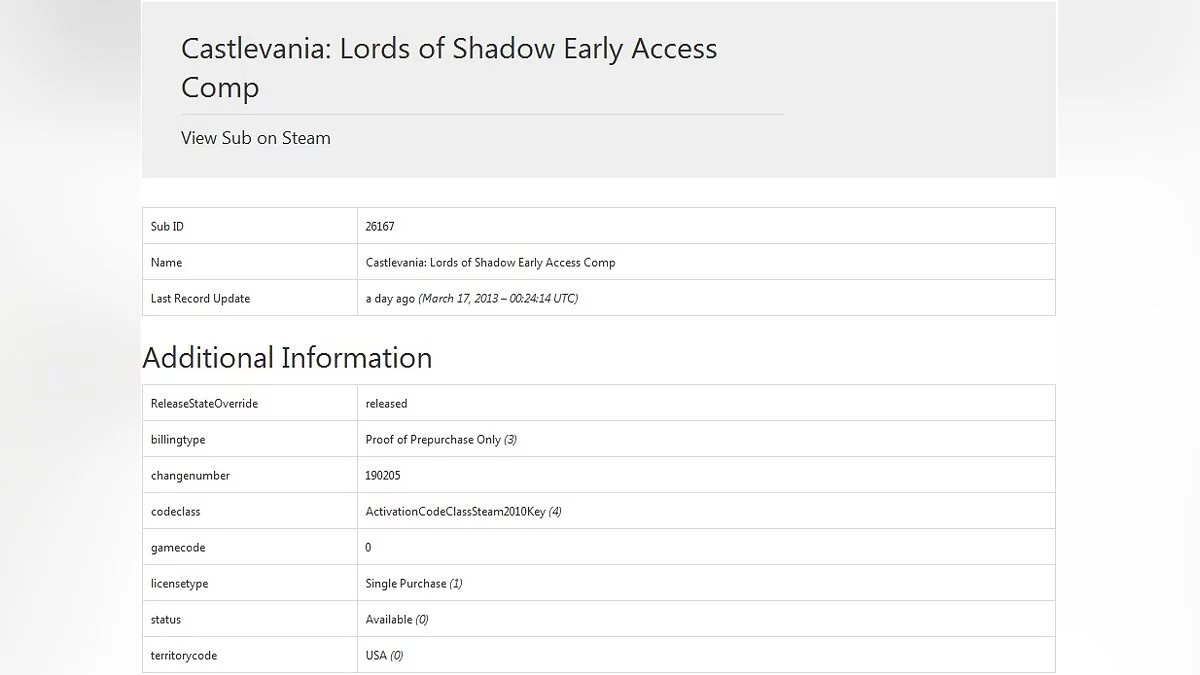This screenshot has height=675, width=1200.
Task: Click the Name row label
Action: [167, 263]
